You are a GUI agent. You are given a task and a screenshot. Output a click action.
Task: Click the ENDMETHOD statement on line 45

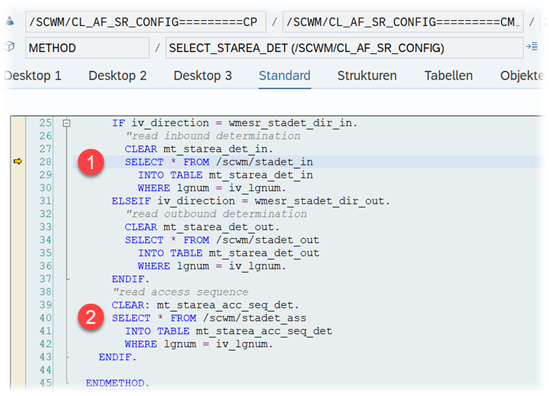[118, 383]
